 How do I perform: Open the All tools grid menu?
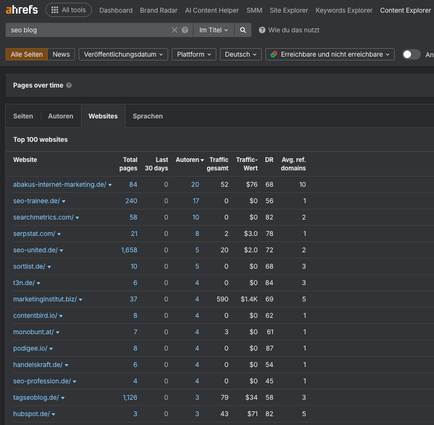(68, 10)
